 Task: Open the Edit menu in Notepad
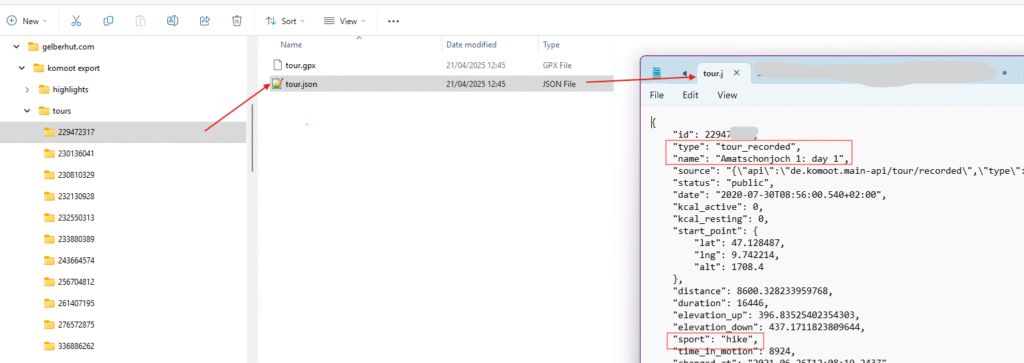[690, 95]
